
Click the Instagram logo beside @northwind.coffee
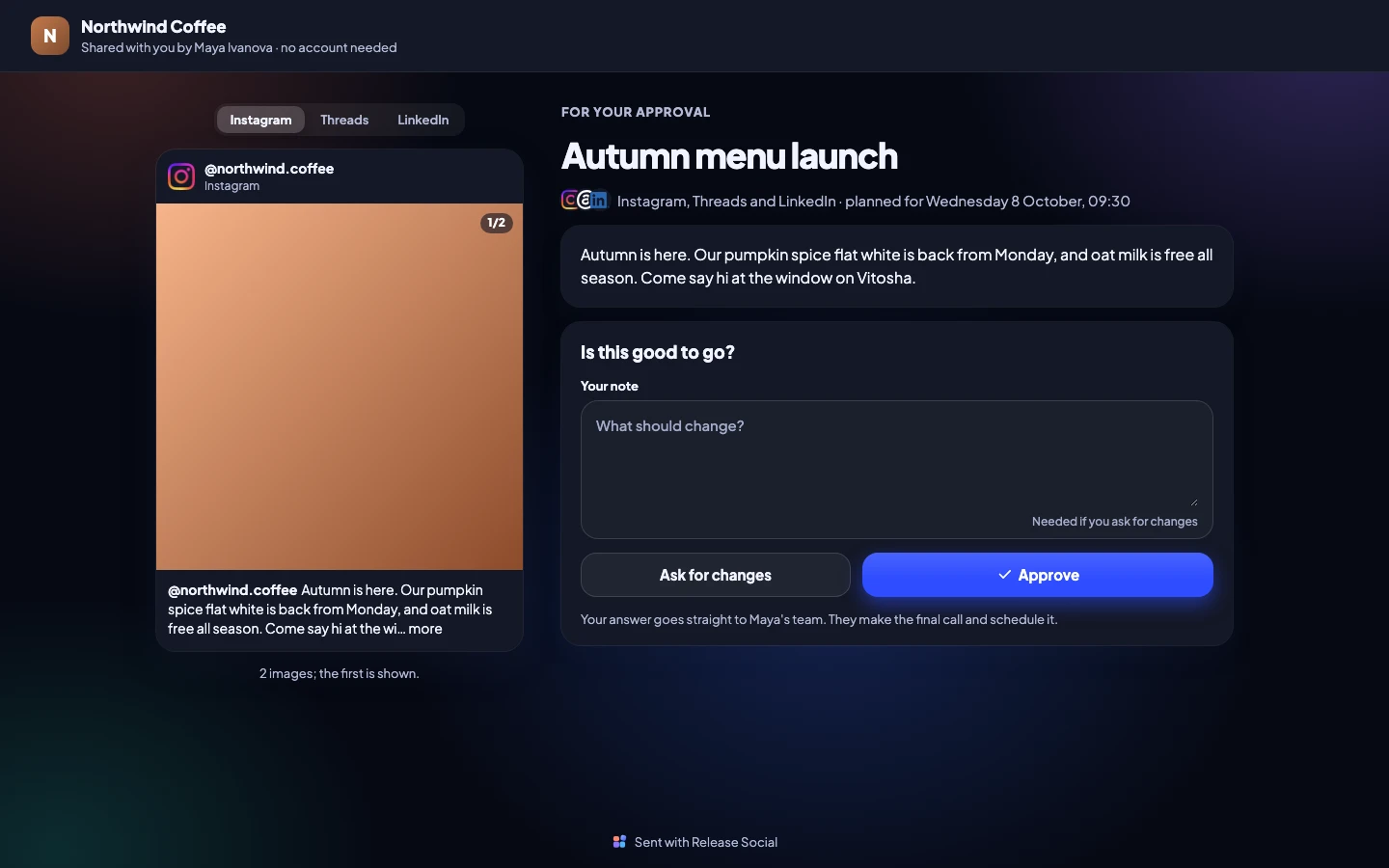181,176
